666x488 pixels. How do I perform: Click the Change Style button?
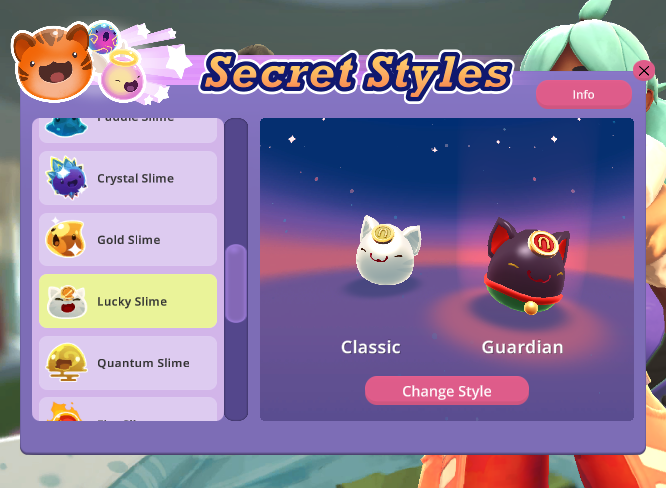click(447, 390)
